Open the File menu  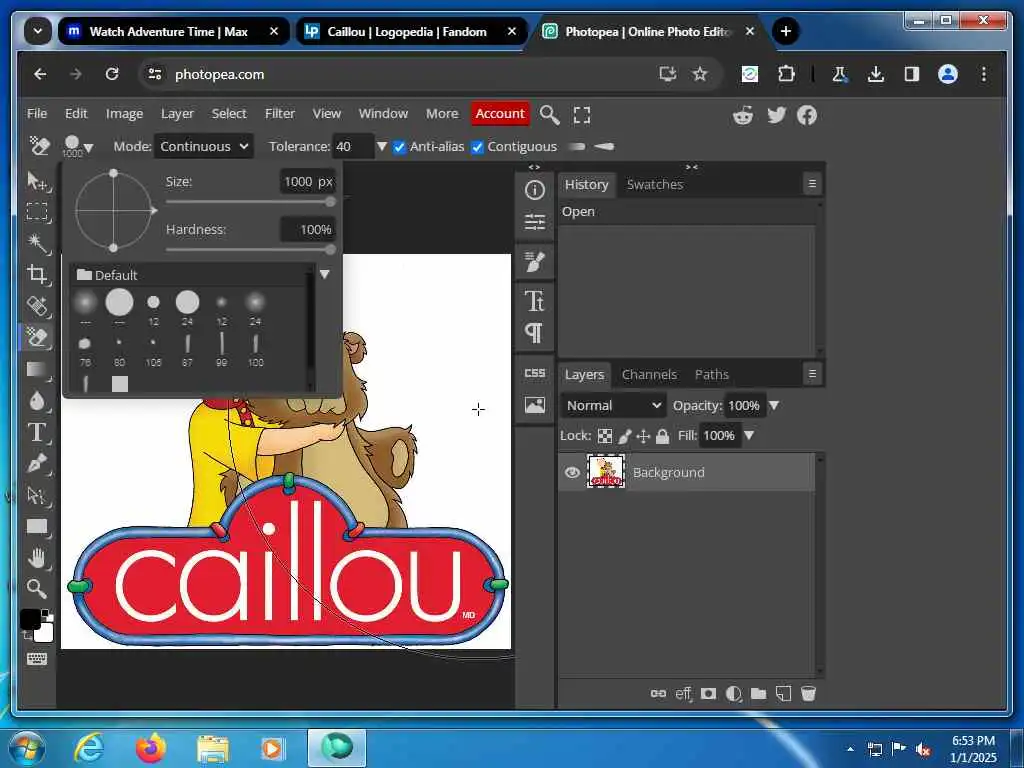[37, 114]
